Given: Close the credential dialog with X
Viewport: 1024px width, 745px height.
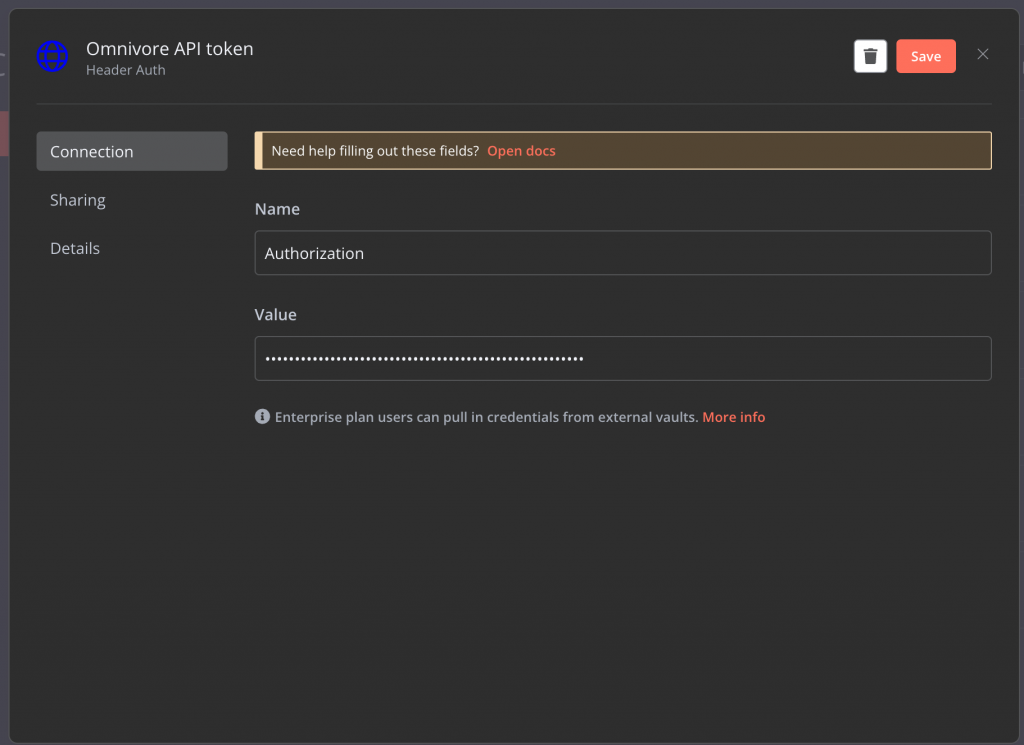Looking at the screenshot, I should [x=982, y=55].
